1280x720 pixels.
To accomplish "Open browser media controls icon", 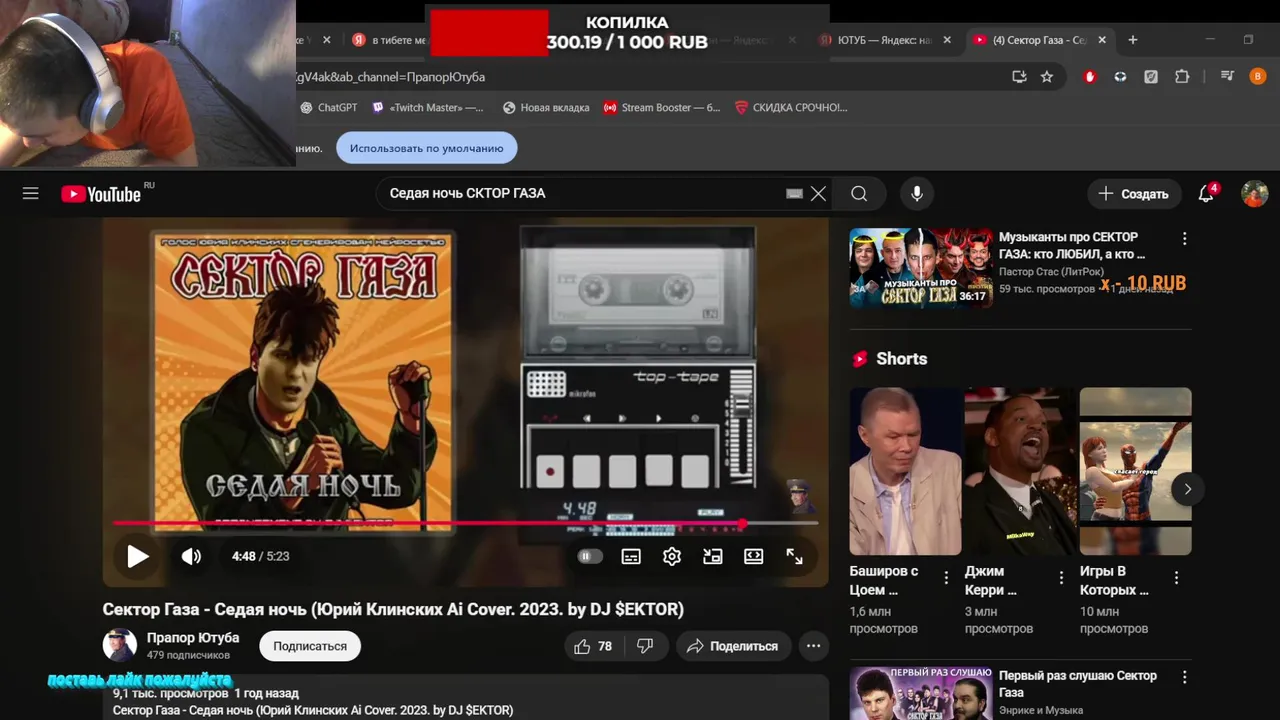I will point(1227,77).
